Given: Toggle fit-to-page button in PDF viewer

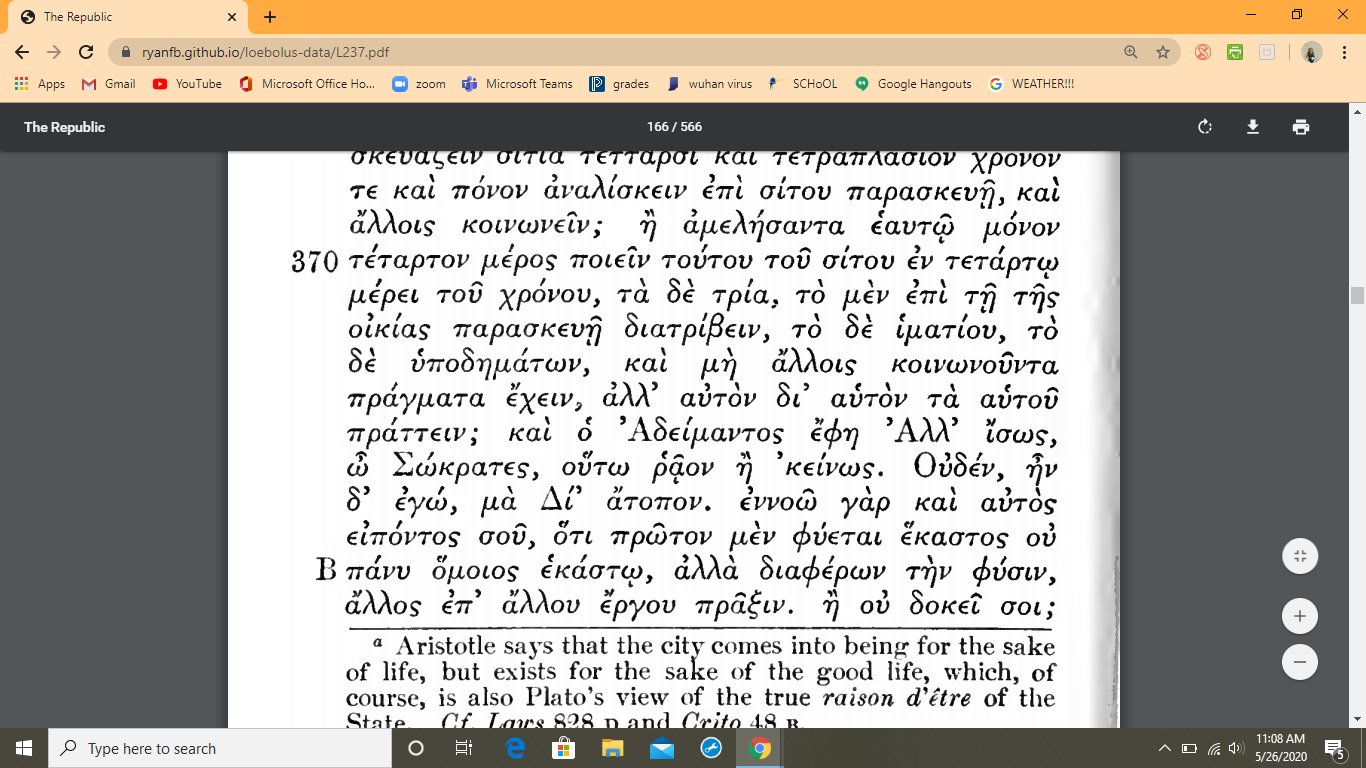Looking at the screenshot, I should (x=1300, y=557).
